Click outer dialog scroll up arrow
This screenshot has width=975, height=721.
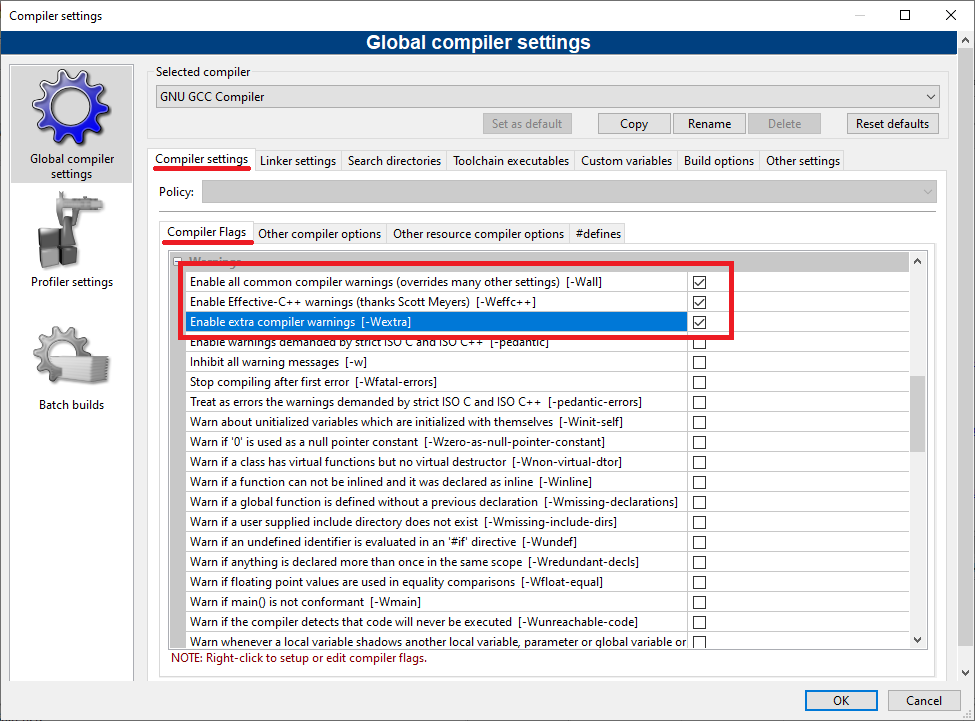click(x=965, y=40)
